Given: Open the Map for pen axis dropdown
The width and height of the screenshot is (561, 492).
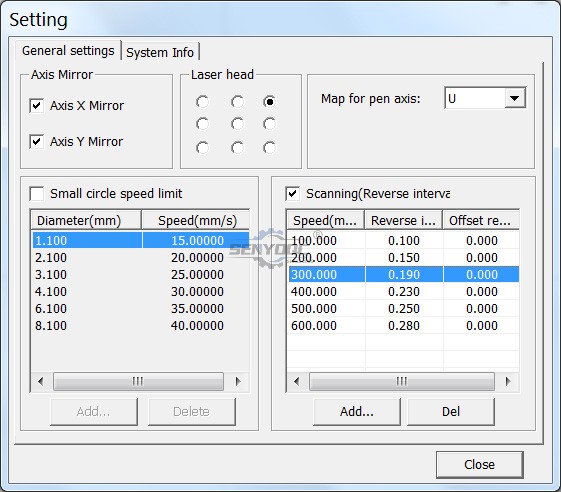Looking at the screenshot, I should tap(515, 98).
